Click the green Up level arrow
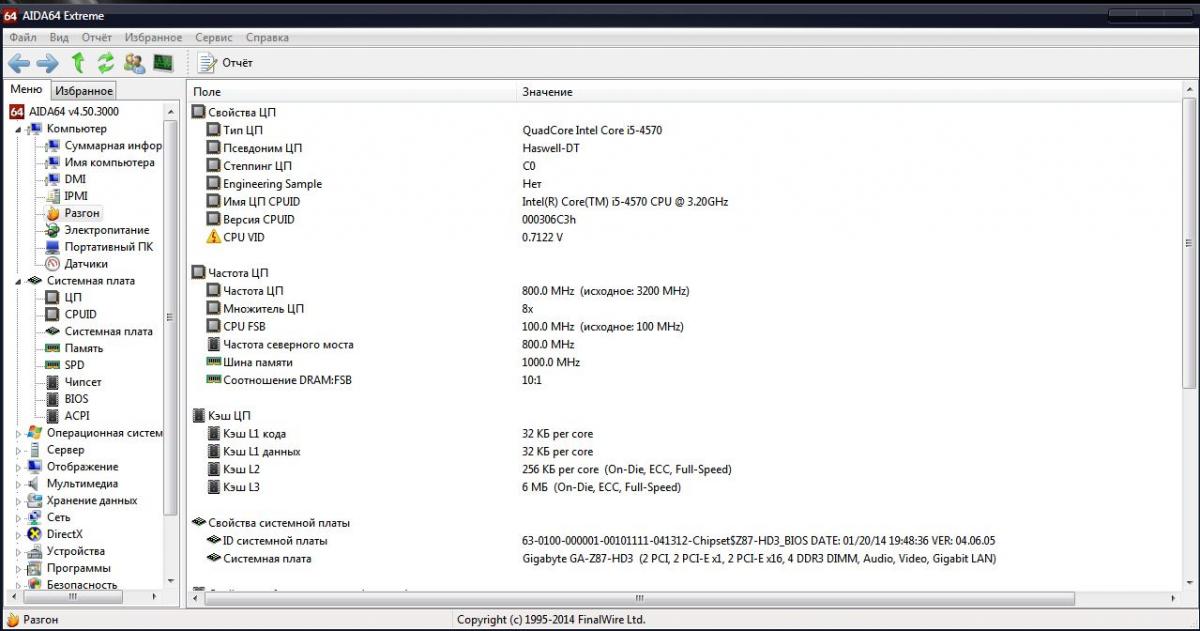 [77, 63]
